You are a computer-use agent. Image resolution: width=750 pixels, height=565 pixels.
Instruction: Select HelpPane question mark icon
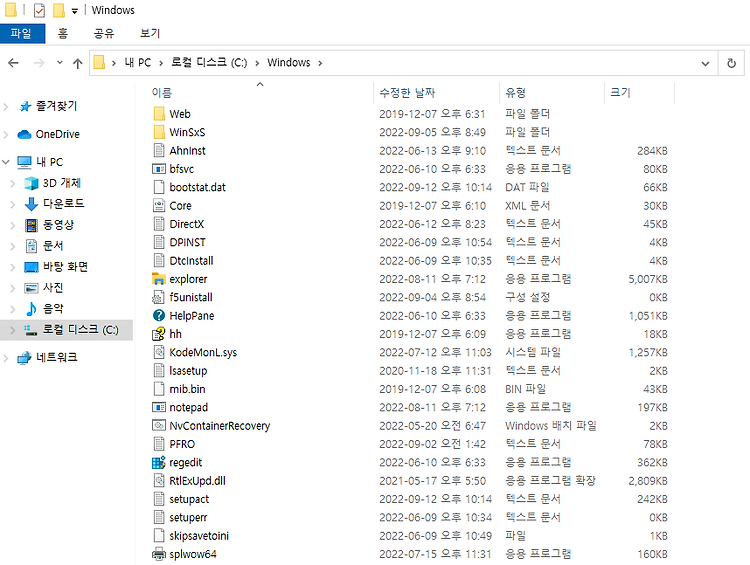(x=159, y=316)
